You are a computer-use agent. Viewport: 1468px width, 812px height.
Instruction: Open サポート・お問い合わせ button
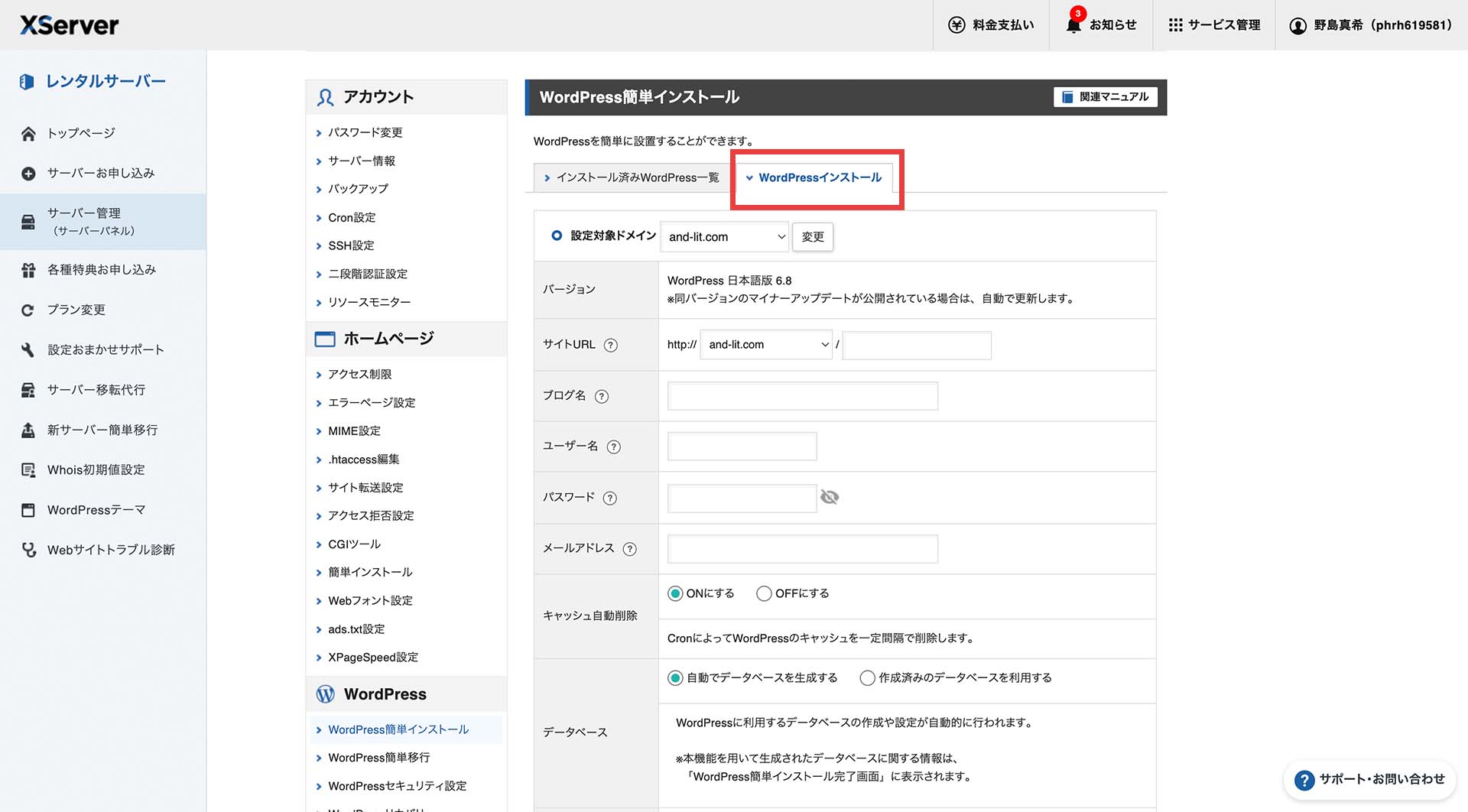tap(1369, 780)
